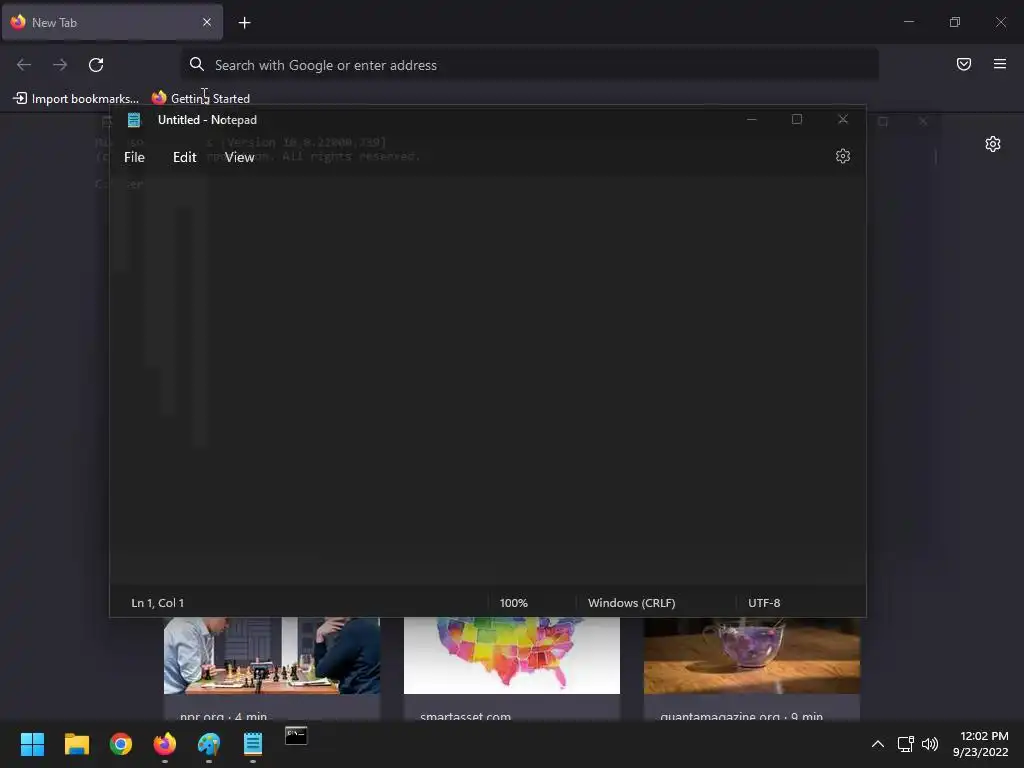Open volume control in system tray
Viewport: 1024px width, 768px height.
(929, 744)
